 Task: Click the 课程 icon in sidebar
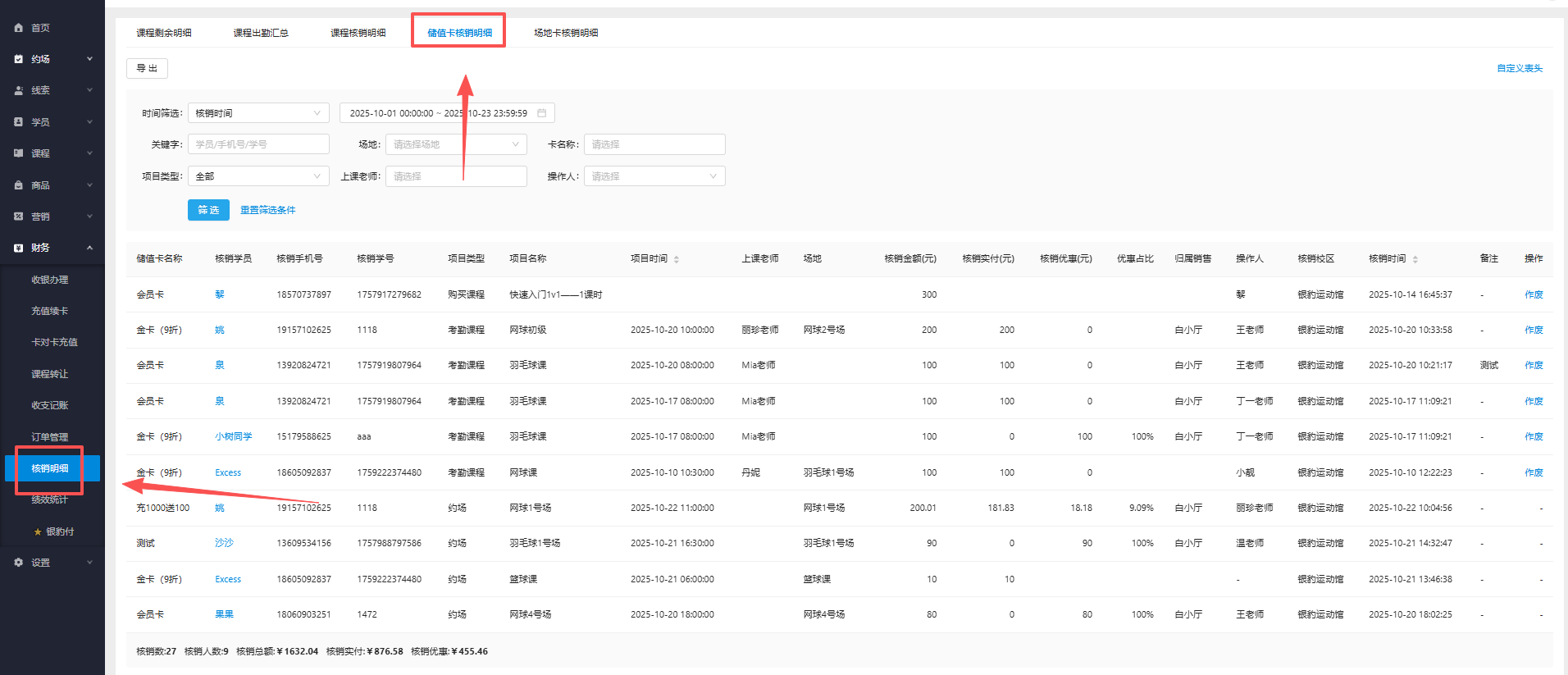point(19,153)
